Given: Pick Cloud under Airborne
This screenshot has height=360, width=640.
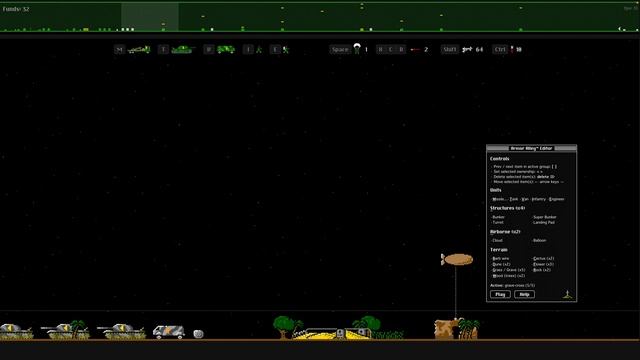Looking at the screenshot, I should [x=498, y=240].
